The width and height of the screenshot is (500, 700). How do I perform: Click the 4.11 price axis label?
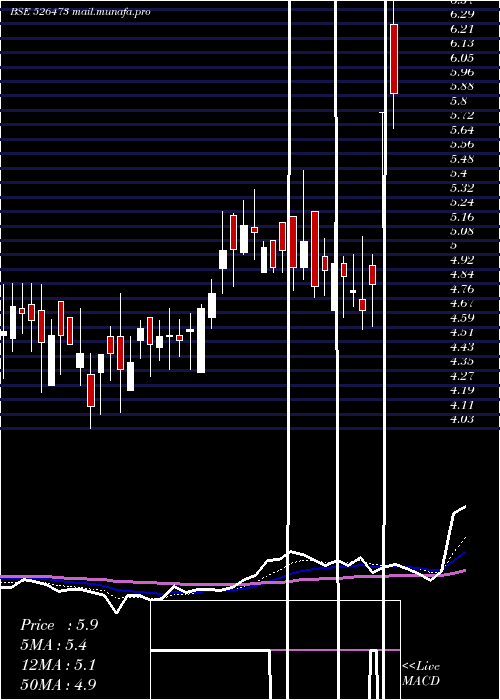[x=462, y=405]
